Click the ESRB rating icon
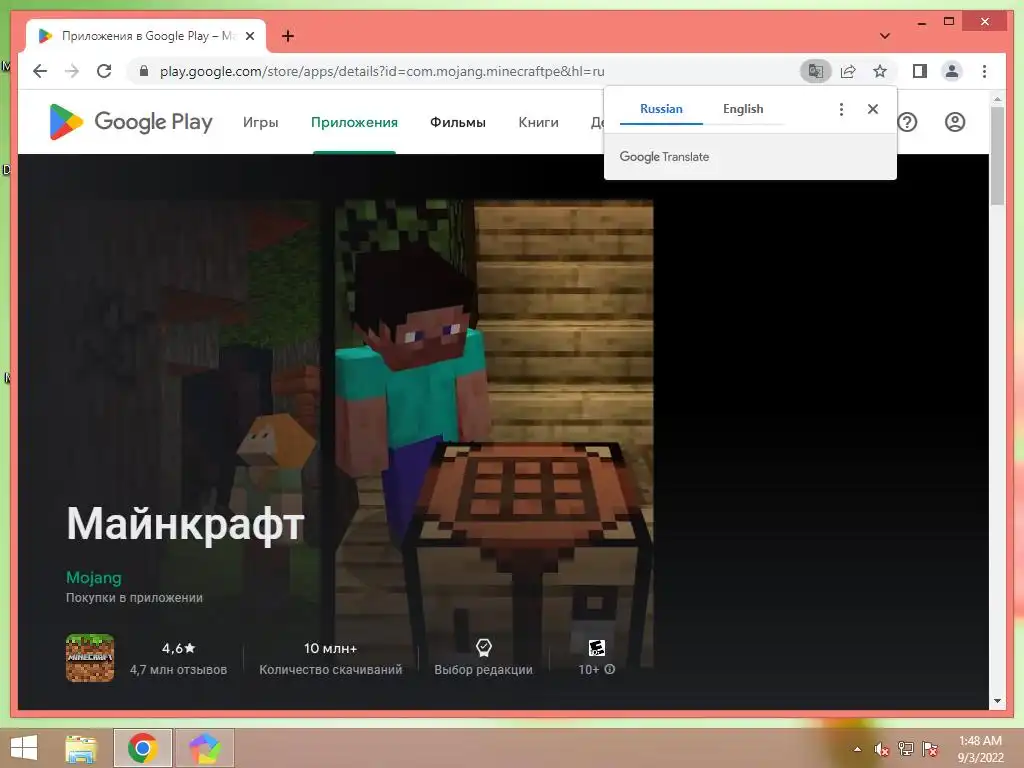1024x768 pixels. tap(597, 647)
